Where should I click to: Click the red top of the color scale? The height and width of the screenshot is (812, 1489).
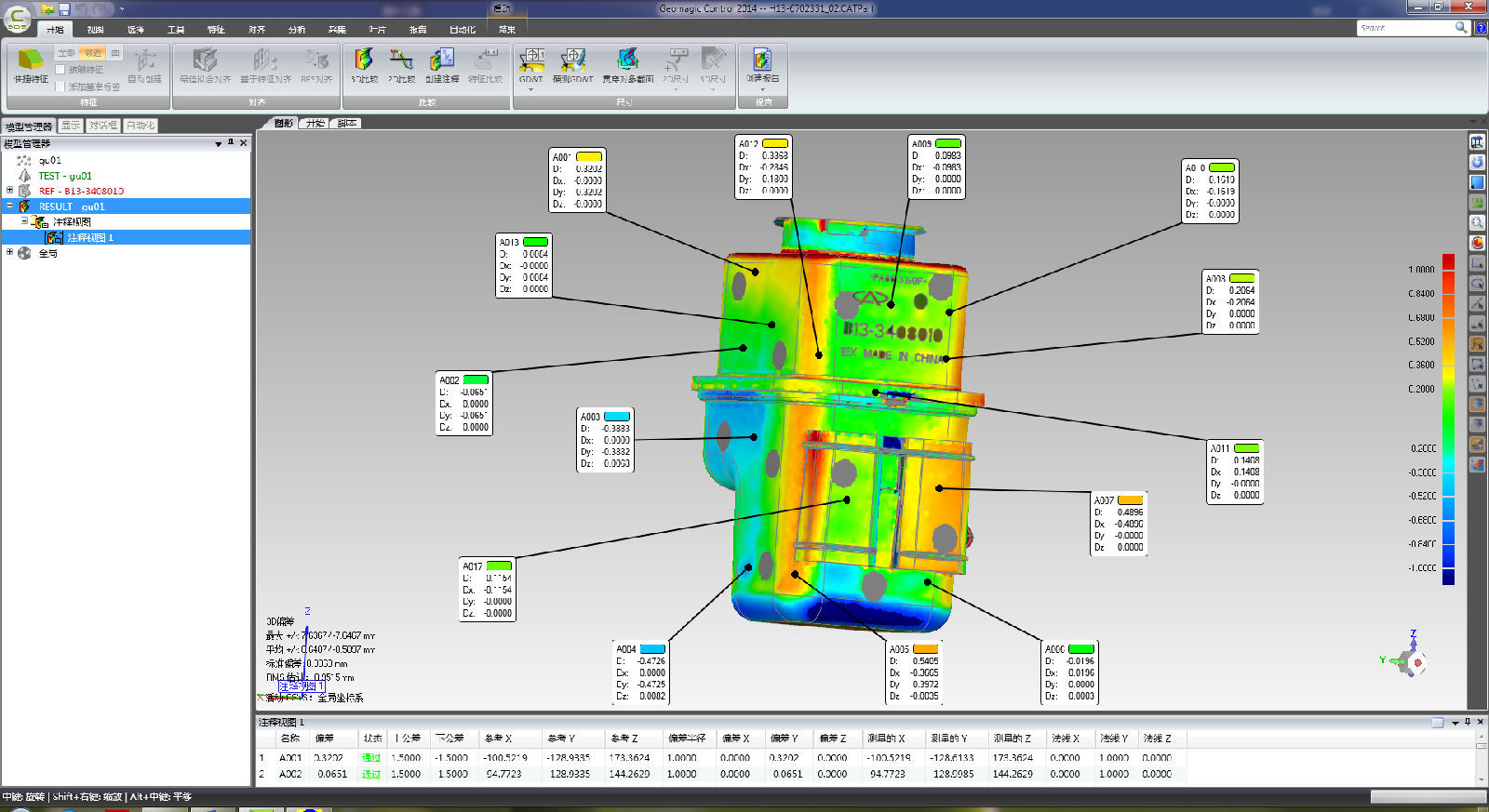click(x=1448, y=260)
